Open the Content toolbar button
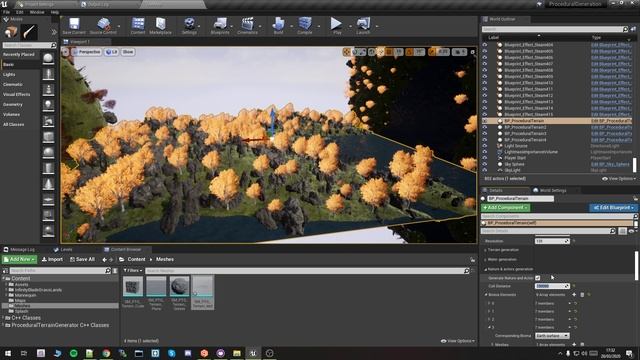Image resolution: width=640 pixels, height=360 pixels. coord(138,26)
